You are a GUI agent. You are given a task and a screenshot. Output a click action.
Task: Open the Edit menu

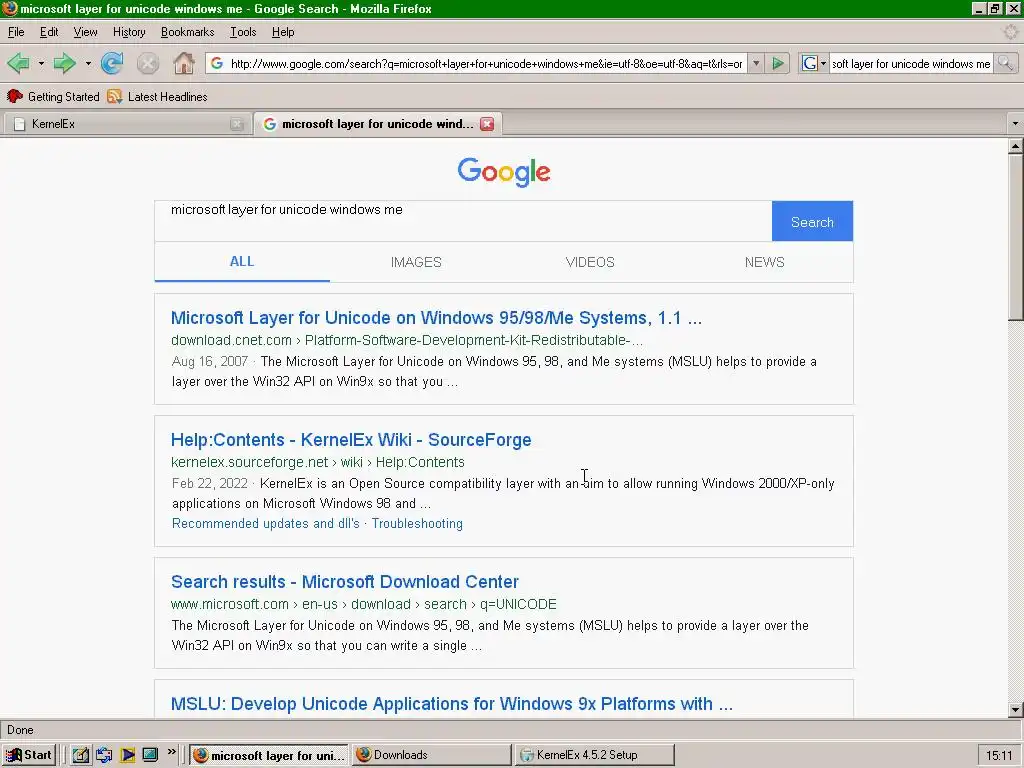49,32
